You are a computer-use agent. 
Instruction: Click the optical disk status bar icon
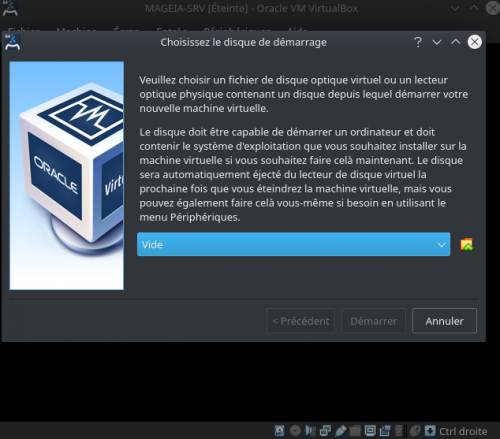tap(295, 431)
